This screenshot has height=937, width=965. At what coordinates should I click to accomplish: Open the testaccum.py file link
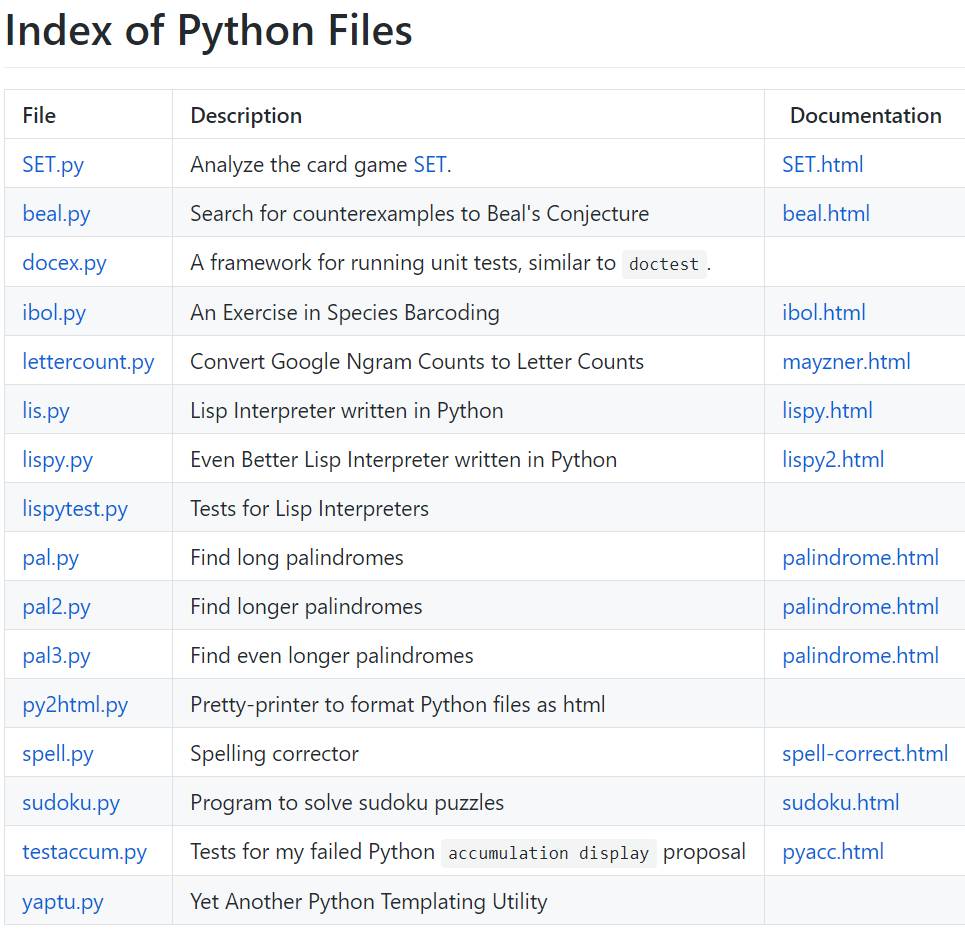tap(84, 852)
